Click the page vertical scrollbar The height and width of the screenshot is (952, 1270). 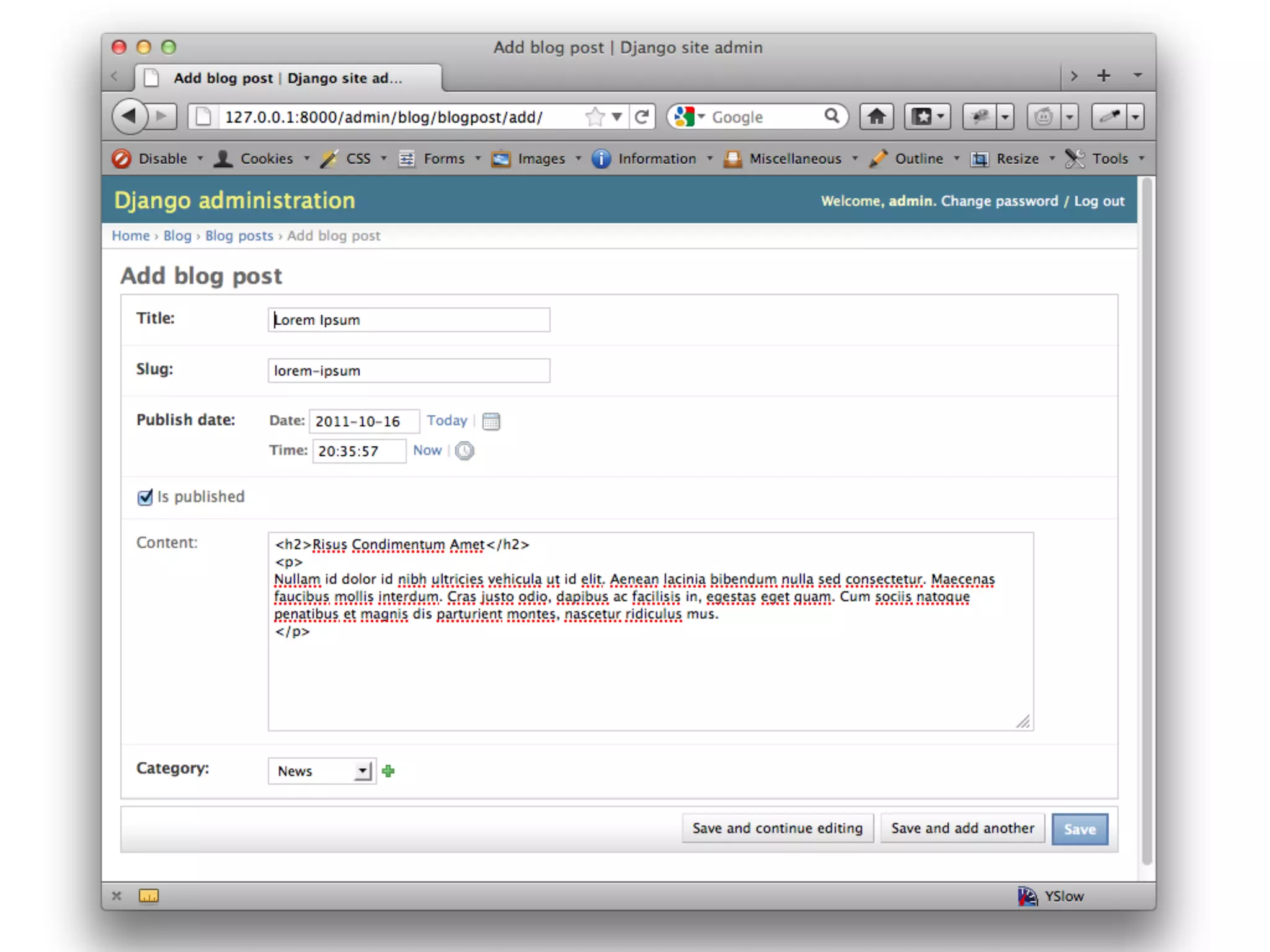click(1147, 521)
